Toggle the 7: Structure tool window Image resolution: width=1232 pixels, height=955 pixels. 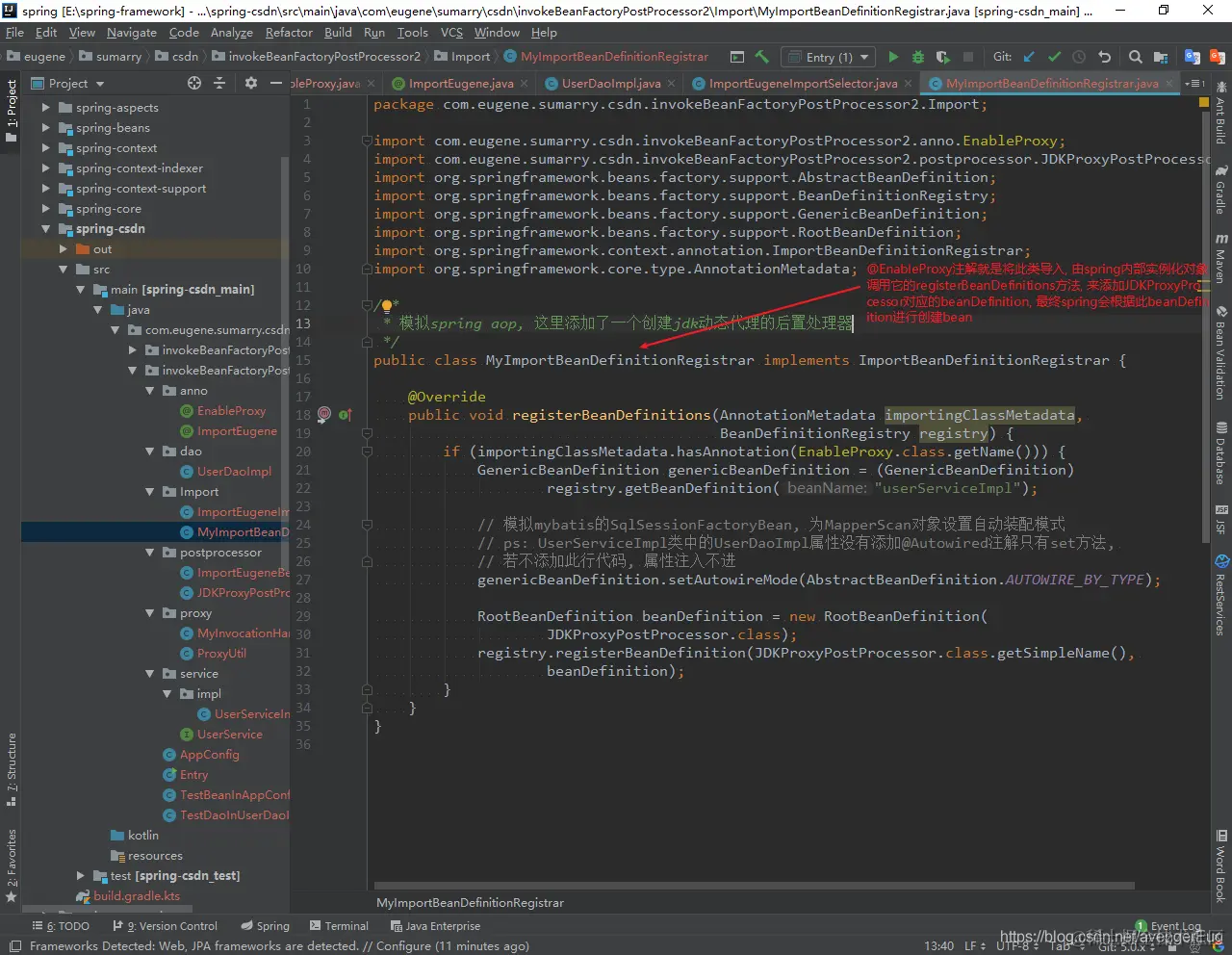click(12, 770)
